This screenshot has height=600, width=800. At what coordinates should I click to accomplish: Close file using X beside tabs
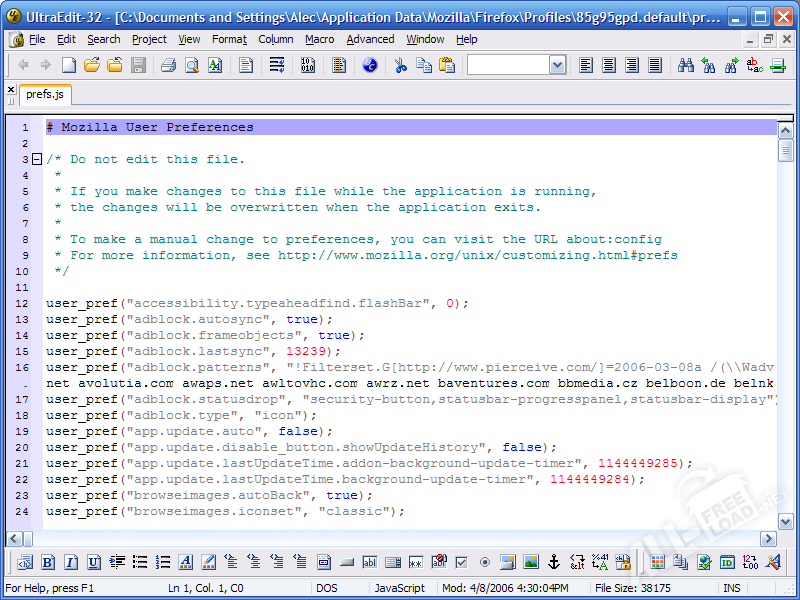[11, 89]
